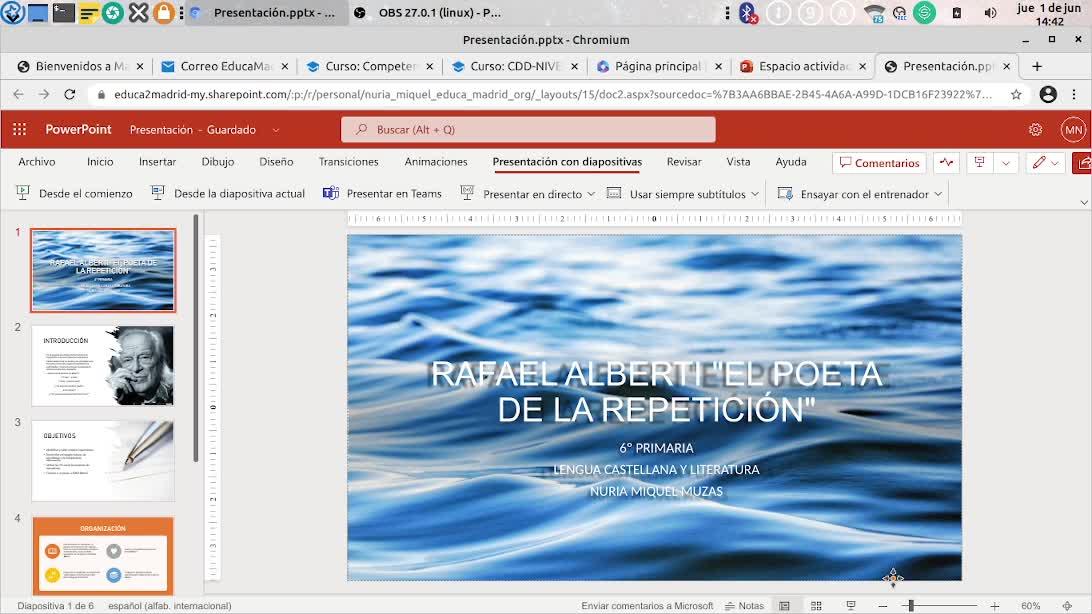Image resolution: width=1092 pixels, height=614 pixels.
Task: Switch to the Diseño tab
Action: (276, 162)
